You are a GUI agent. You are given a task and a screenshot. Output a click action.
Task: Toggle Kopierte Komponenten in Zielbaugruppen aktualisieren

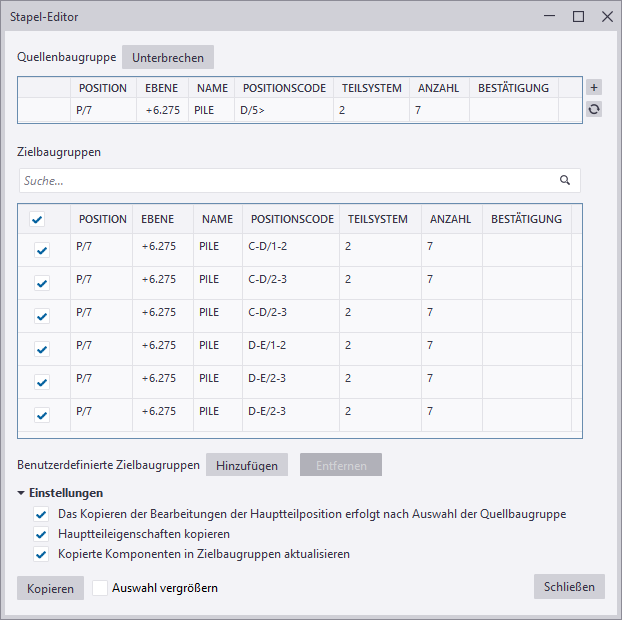[41, 554]
